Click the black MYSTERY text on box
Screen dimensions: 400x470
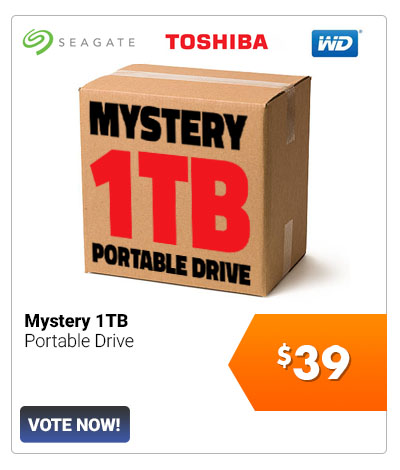point(168,125)
